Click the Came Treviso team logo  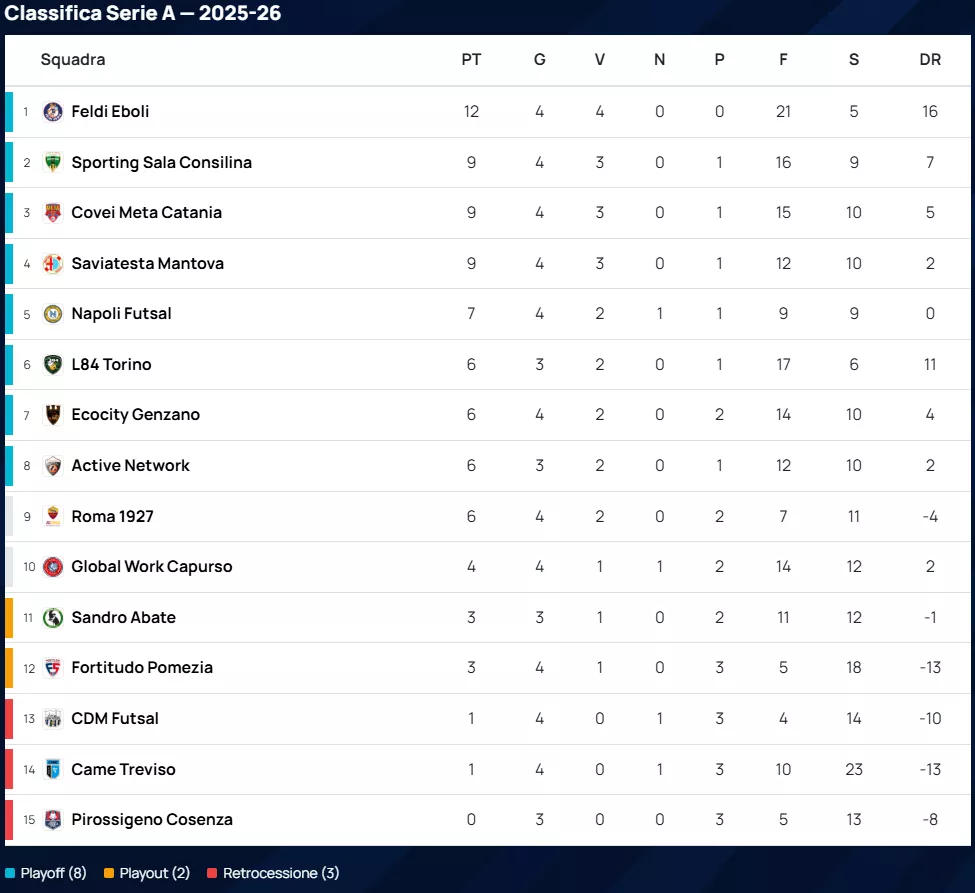point(53,770)
